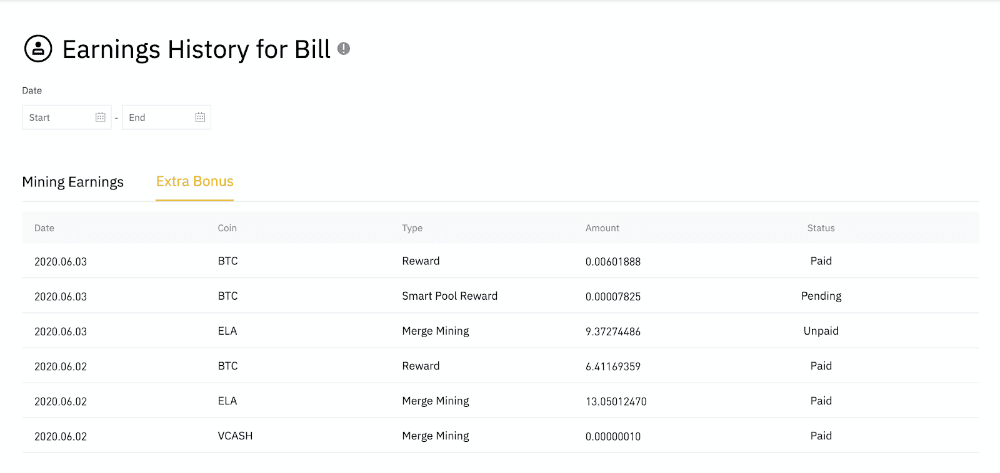This screenshot has width=1000, height=473.
Task: Click the Pending status cell
Action: coord(821,296)
